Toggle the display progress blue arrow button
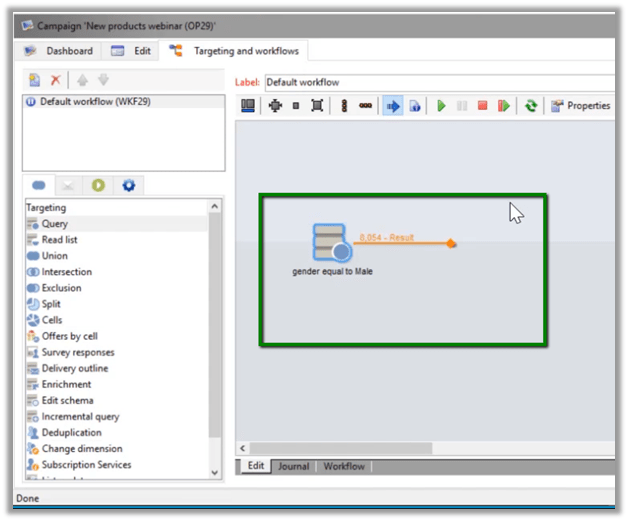628x521 pixels. tap(392, 106)
